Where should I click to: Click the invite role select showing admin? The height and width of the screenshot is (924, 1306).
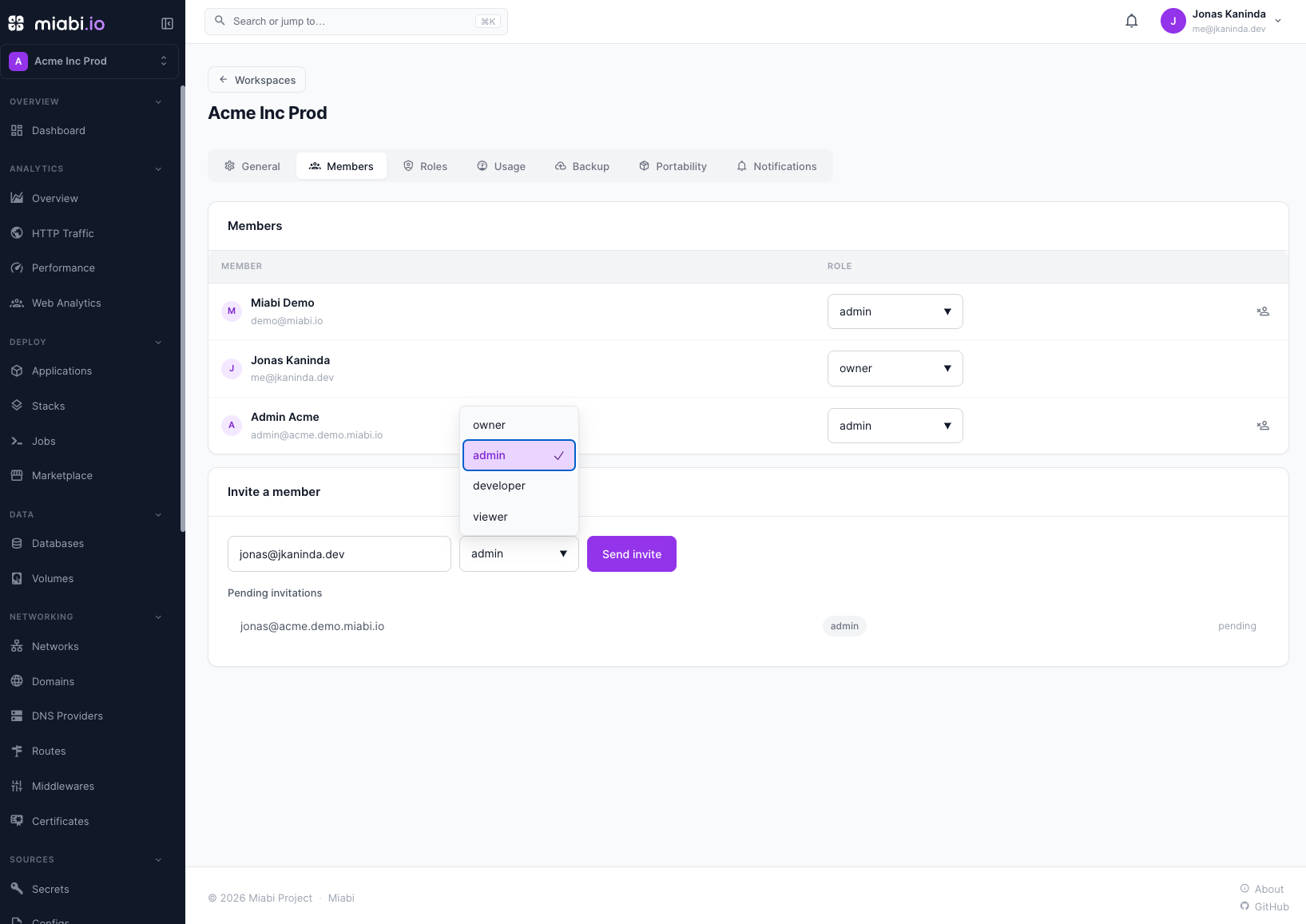[518, 553]
